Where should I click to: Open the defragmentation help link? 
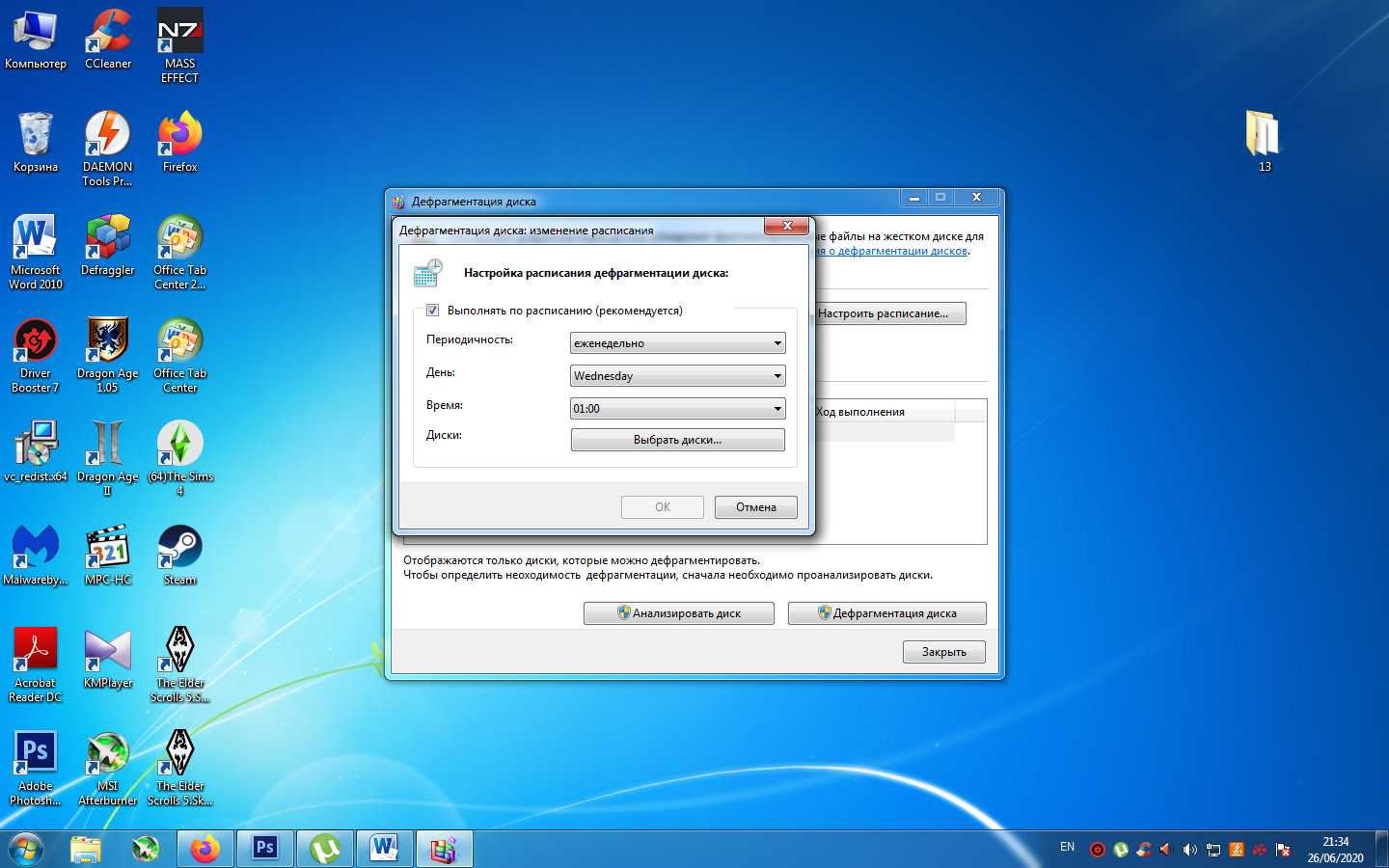[x=892, y=251]
